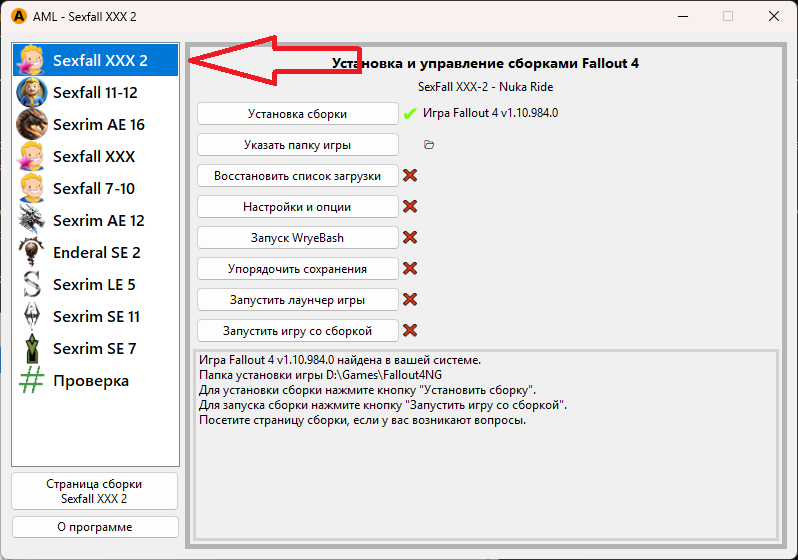Viewport: 798px width, 560px height.
Task: Click the green checkmark next to Установка сборки
Action: tap(409, 114)
